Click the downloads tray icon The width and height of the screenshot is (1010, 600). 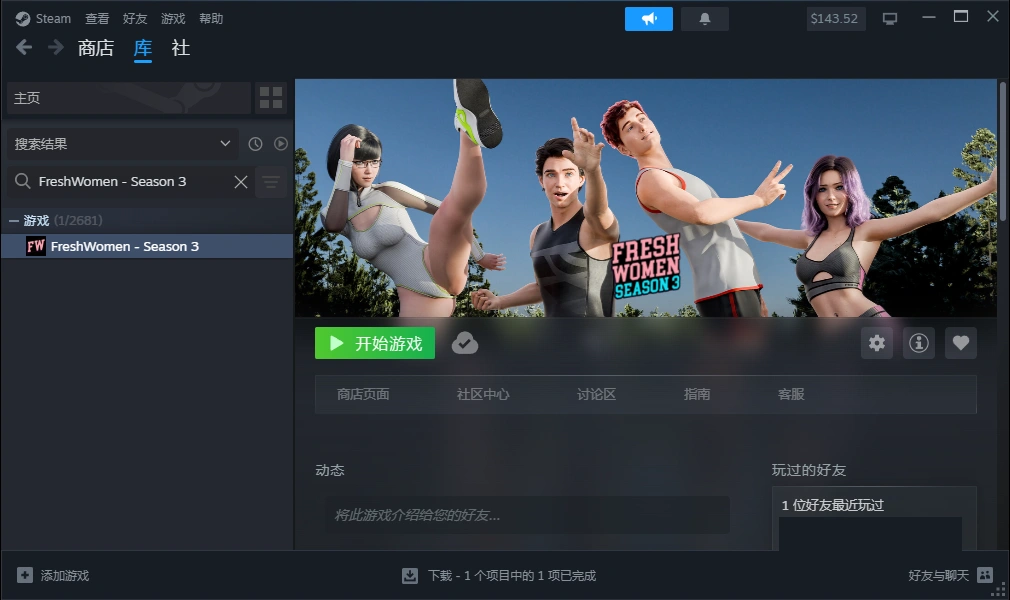tap(410, 576)
